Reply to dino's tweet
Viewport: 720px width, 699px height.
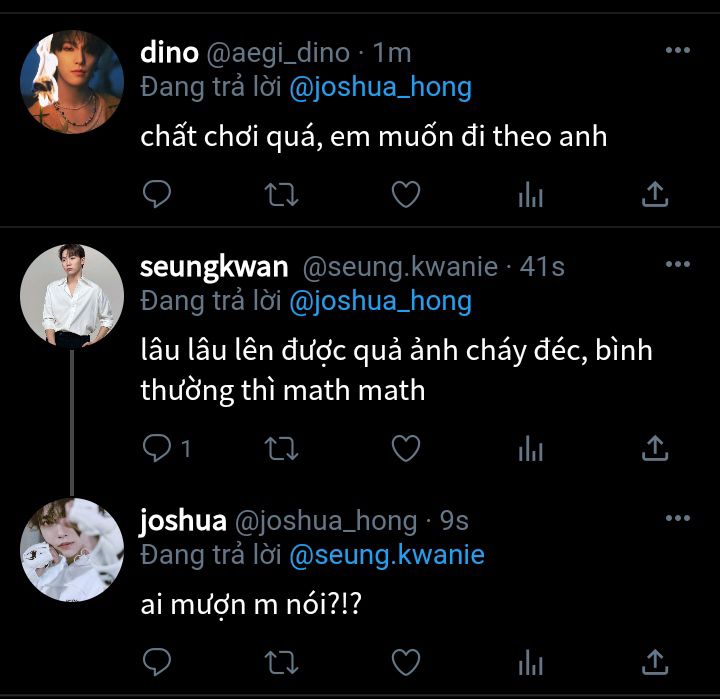coord(157,194)
